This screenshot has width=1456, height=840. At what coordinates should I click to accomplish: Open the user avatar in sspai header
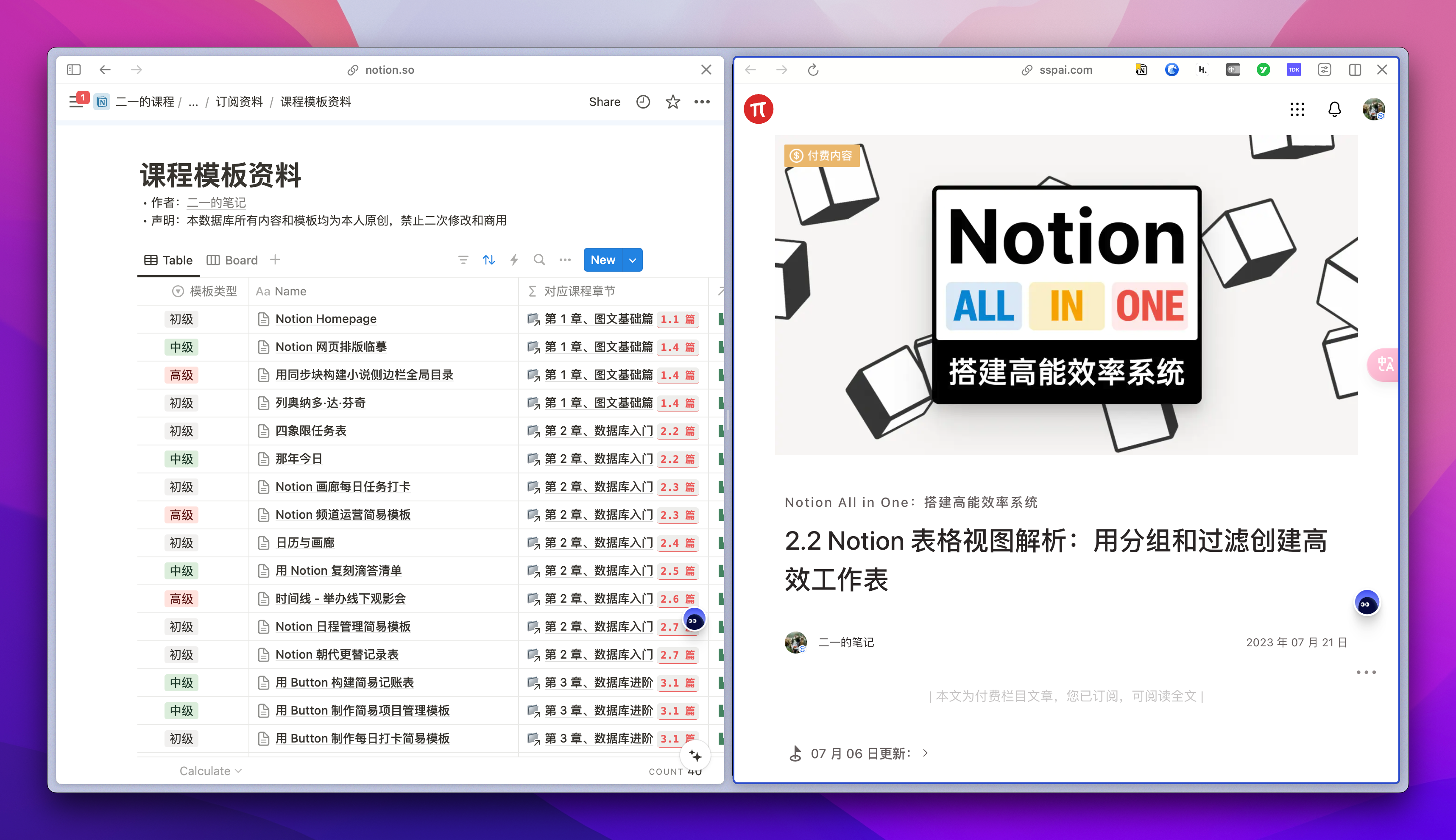1374,109
